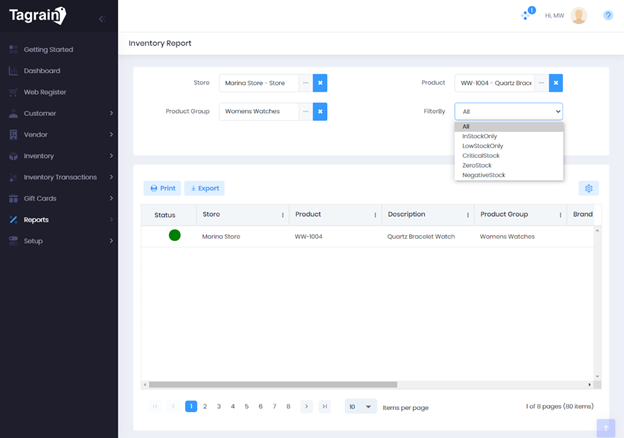This screenshot has height=438, width=624.
Task: Export the inventory report
Action: pyautogui.click(x=205, y=188)
